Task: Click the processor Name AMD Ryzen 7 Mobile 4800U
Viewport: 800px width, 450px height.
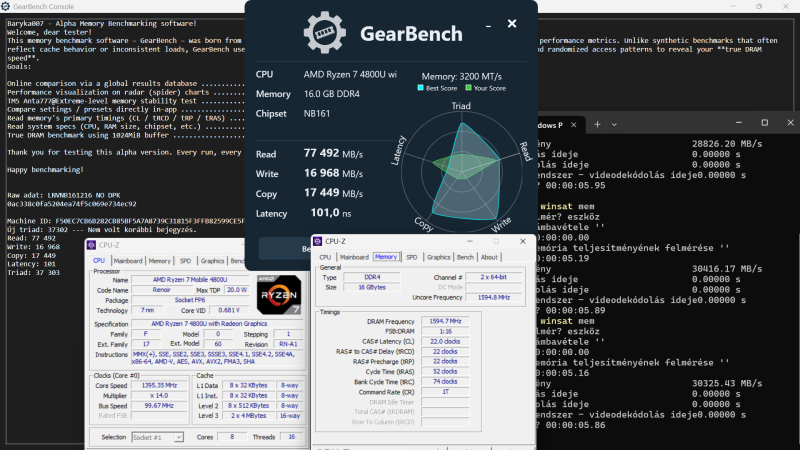Action: [190, 280]
